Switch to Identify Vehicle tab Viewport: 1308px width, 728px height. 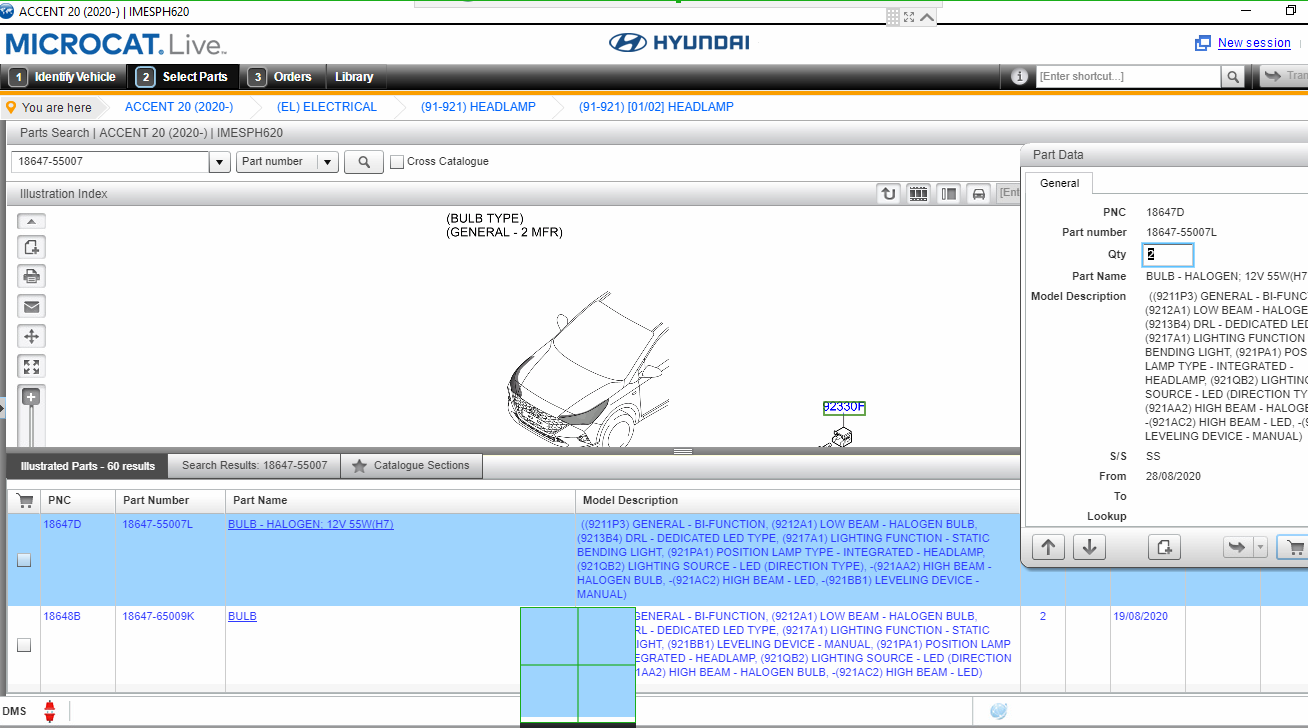coord(64,77)
